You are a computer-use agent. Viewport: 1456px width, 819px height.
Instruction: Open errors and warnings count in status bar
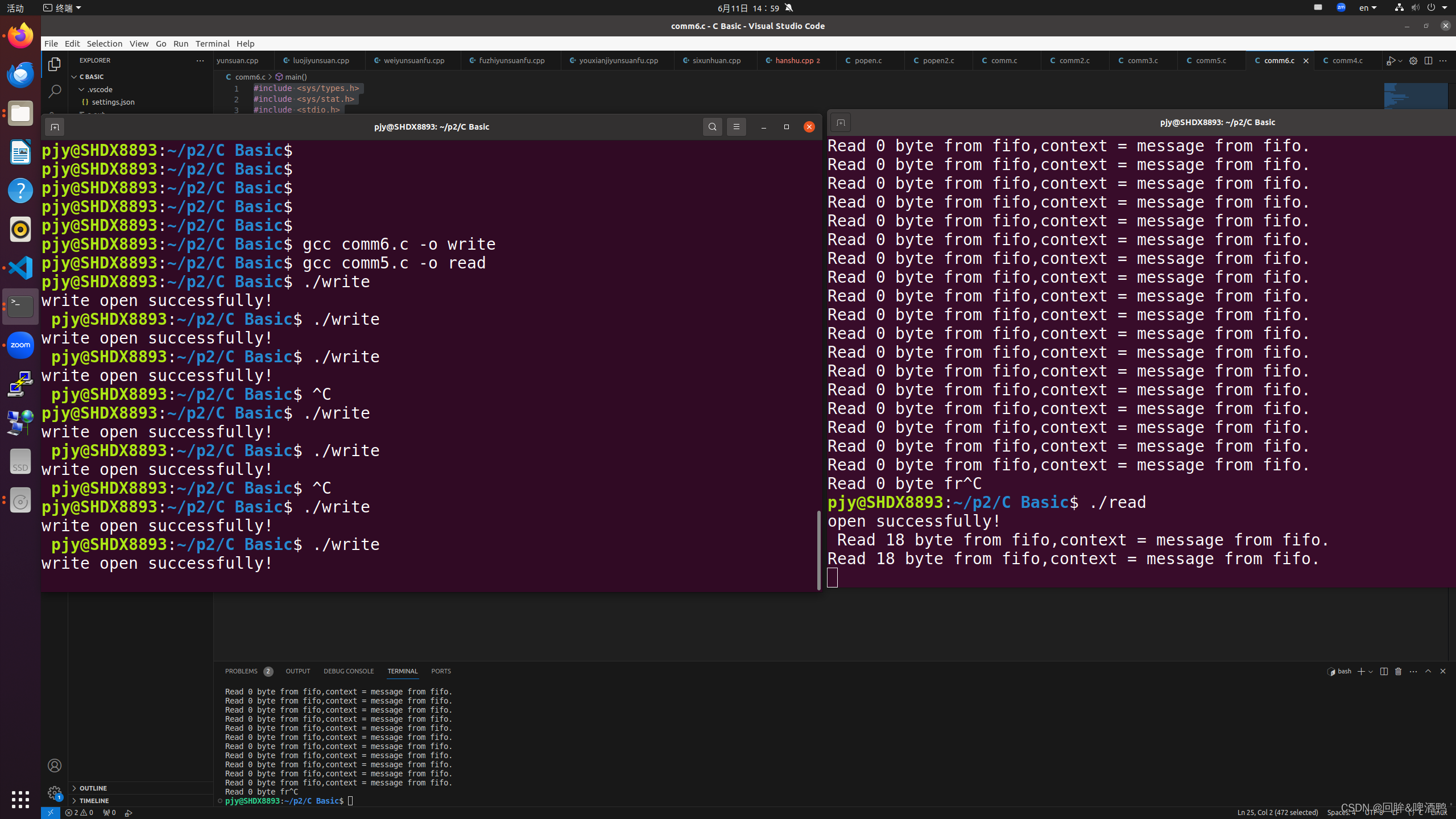pyautogui.click(x=79, y=813)
